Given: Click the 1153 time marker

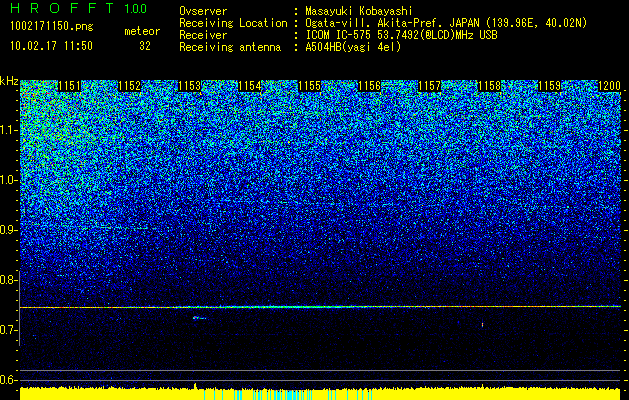Looking at the screenshot, I should coord(189,86).
